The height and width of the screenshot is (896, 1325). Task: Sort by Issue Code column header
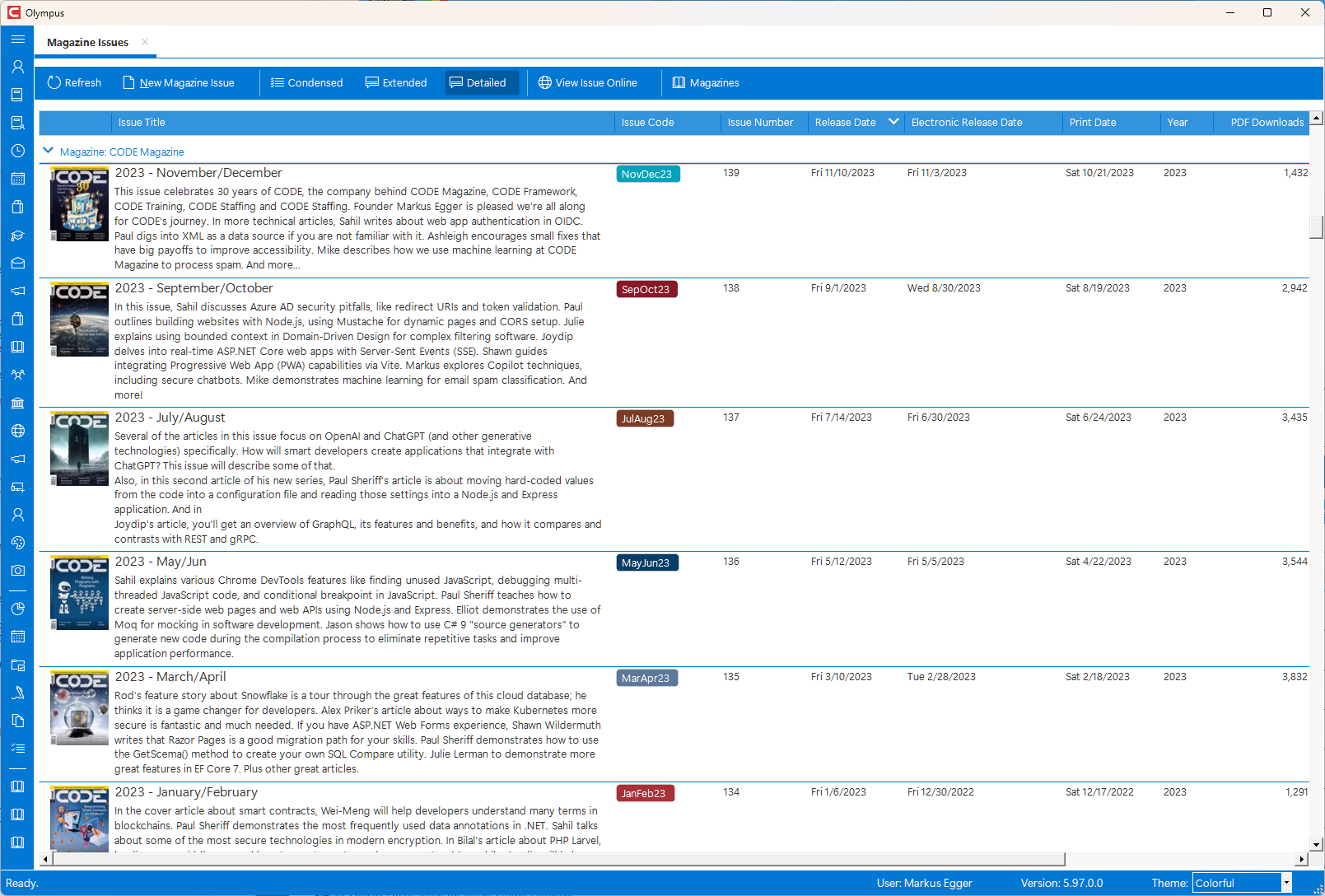click(x=668, y=123)
